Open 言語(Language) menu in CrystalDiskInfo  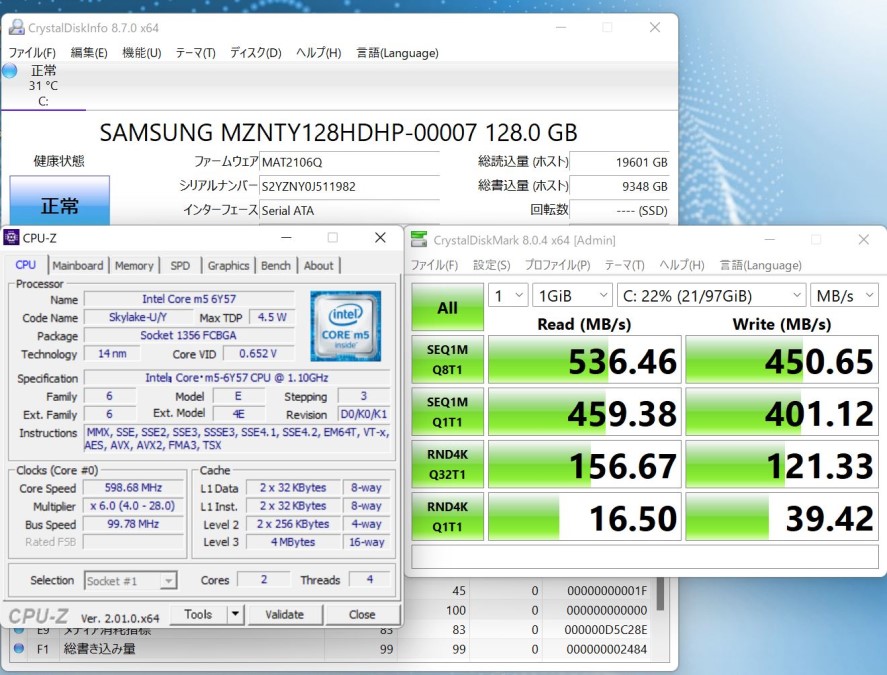397,53
